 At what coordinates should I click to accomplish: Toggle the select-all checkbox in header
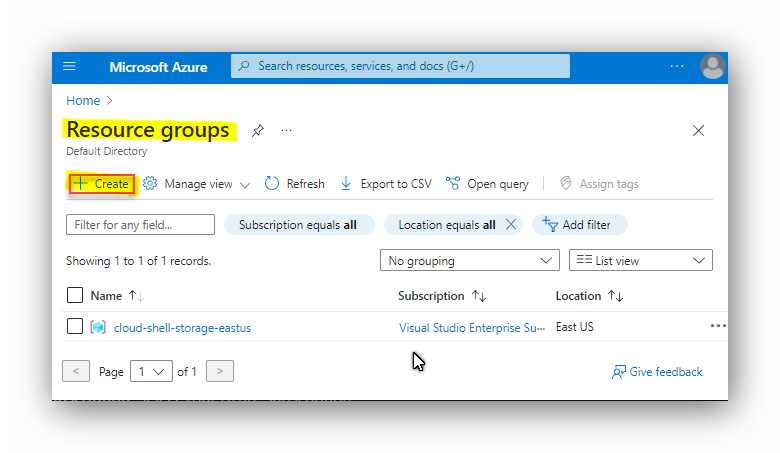(75, 296)
